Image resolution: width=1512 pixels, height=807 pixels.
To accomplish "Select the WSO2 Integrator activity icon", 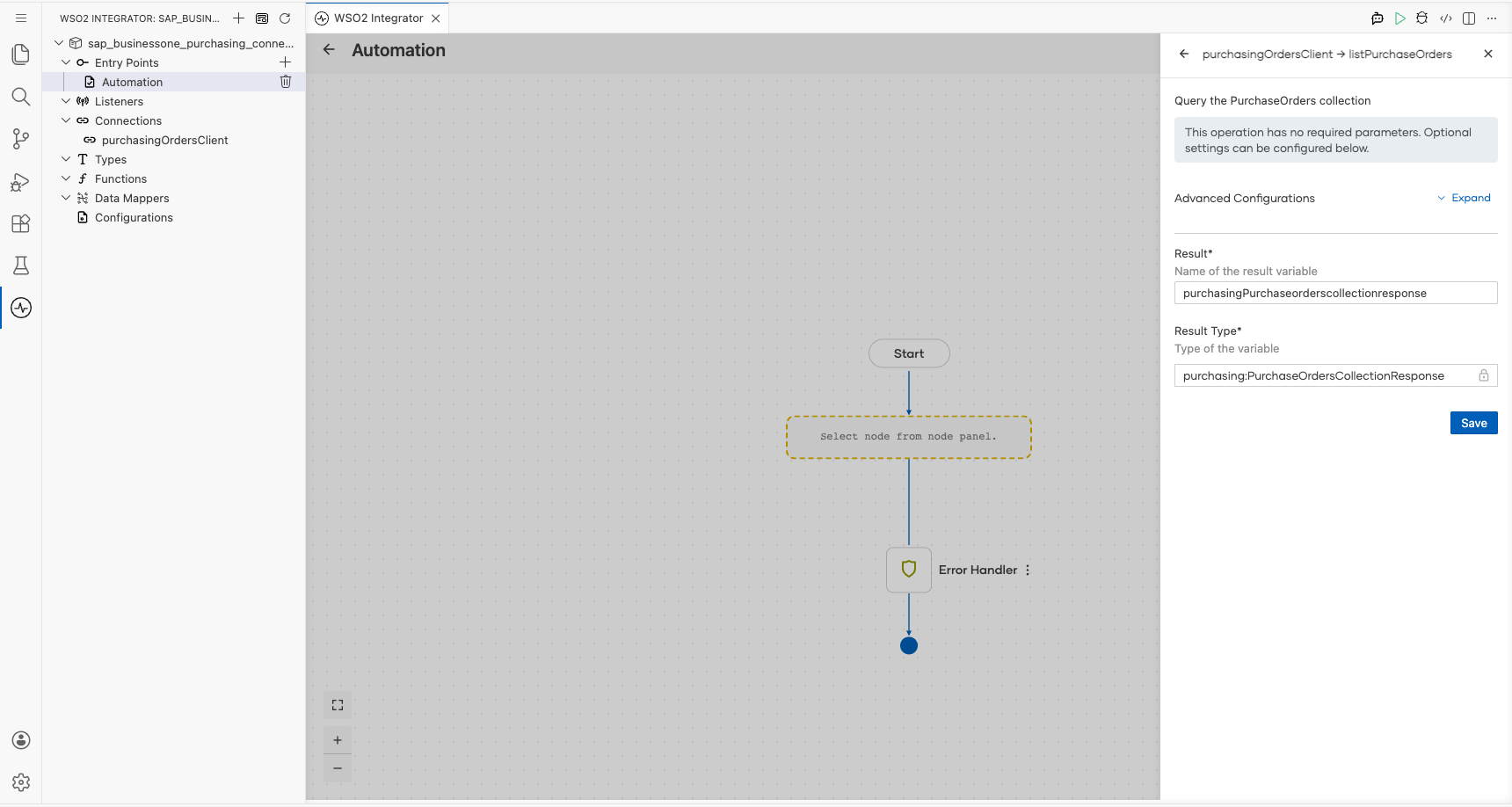I will coord(21,308).
